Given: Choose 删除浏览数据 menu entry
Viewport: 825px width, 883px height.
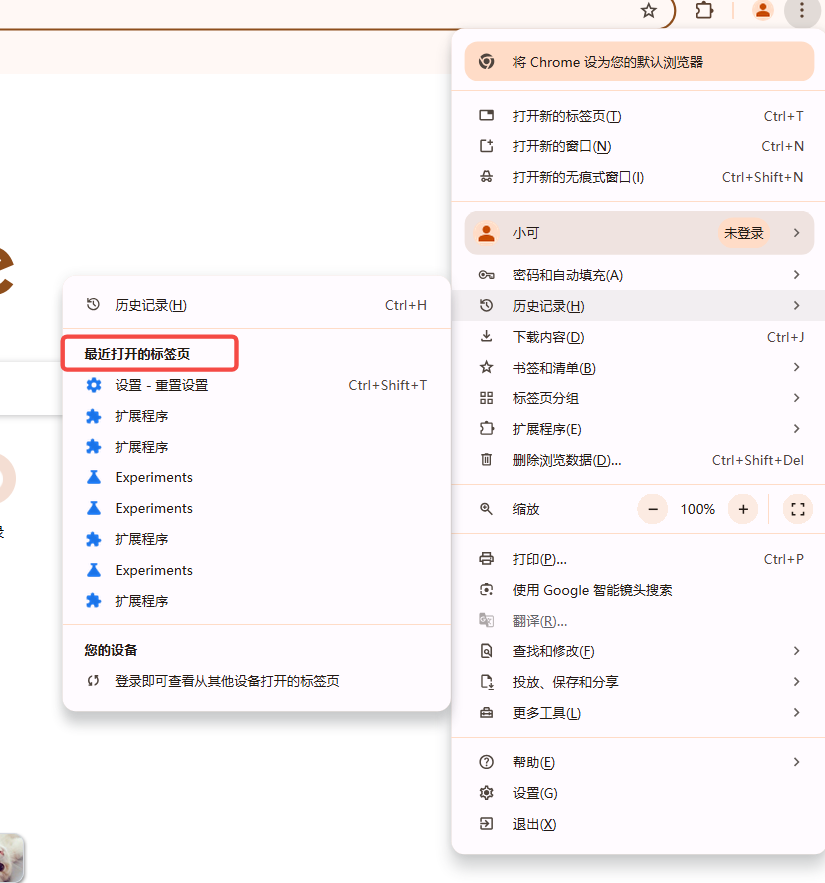Looking at the screenshot, I should pyautogui.click(x=639, y=460).
